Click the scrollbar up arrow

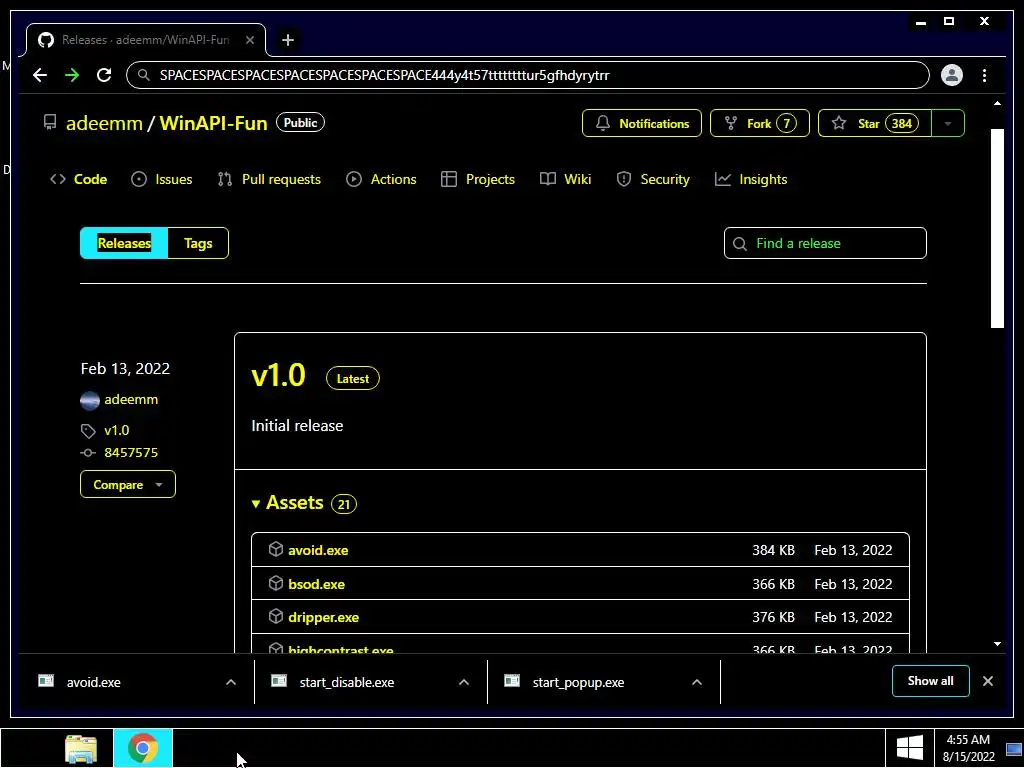(x=997, y=103)
